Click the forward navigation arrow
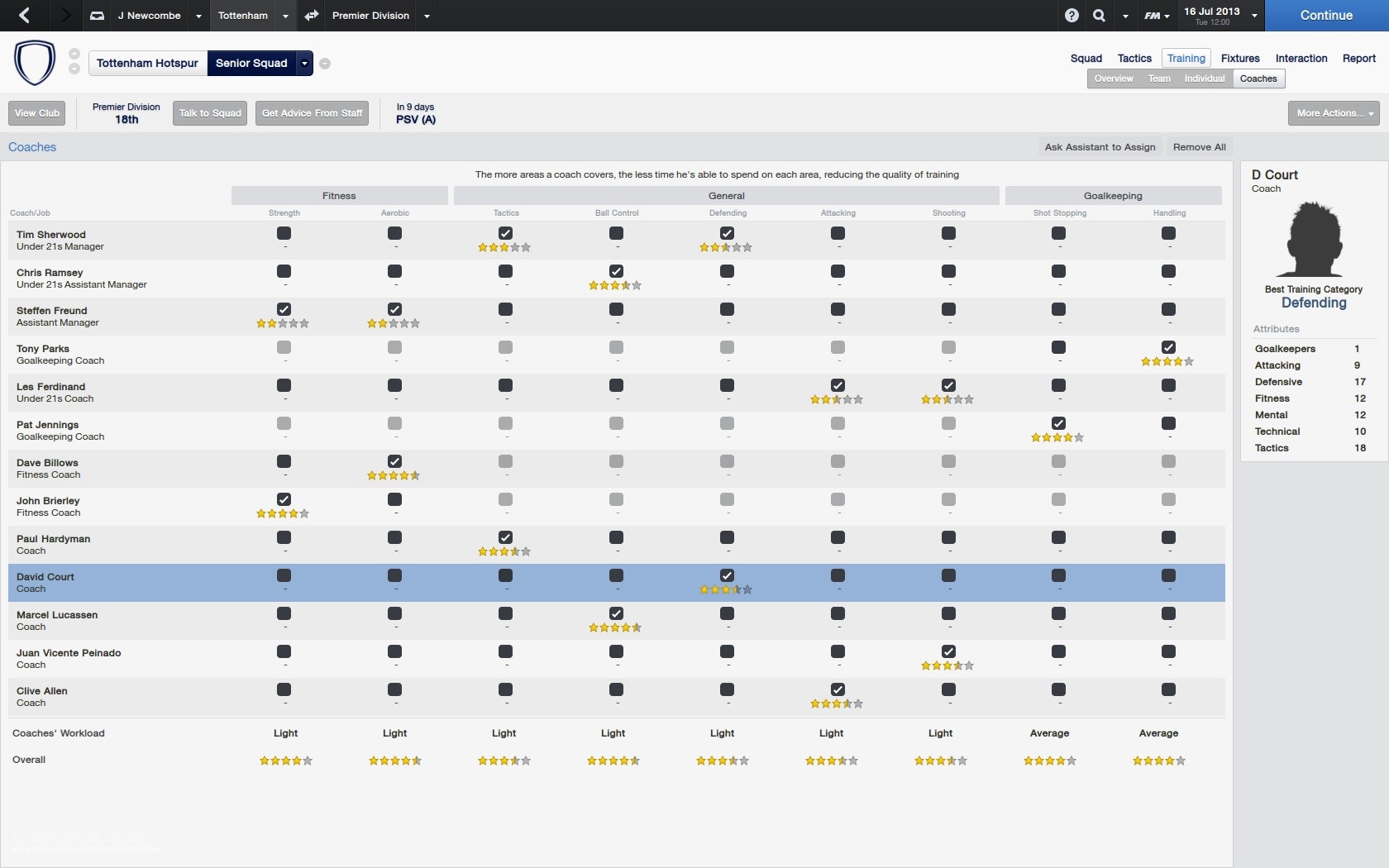 click(65, 15)
